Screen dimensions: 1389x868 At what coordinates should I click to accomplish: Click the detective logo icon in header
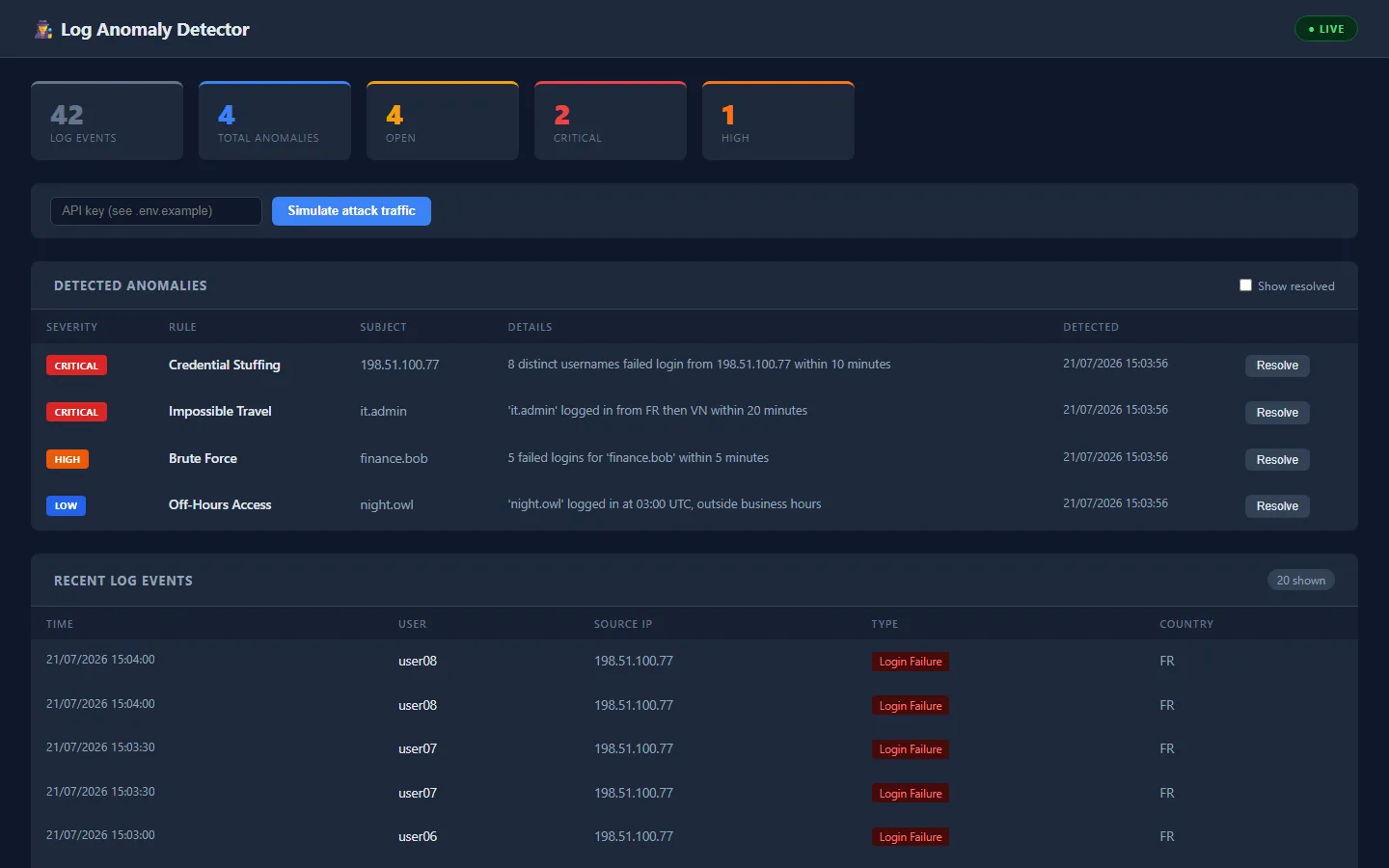pos(43,30)
